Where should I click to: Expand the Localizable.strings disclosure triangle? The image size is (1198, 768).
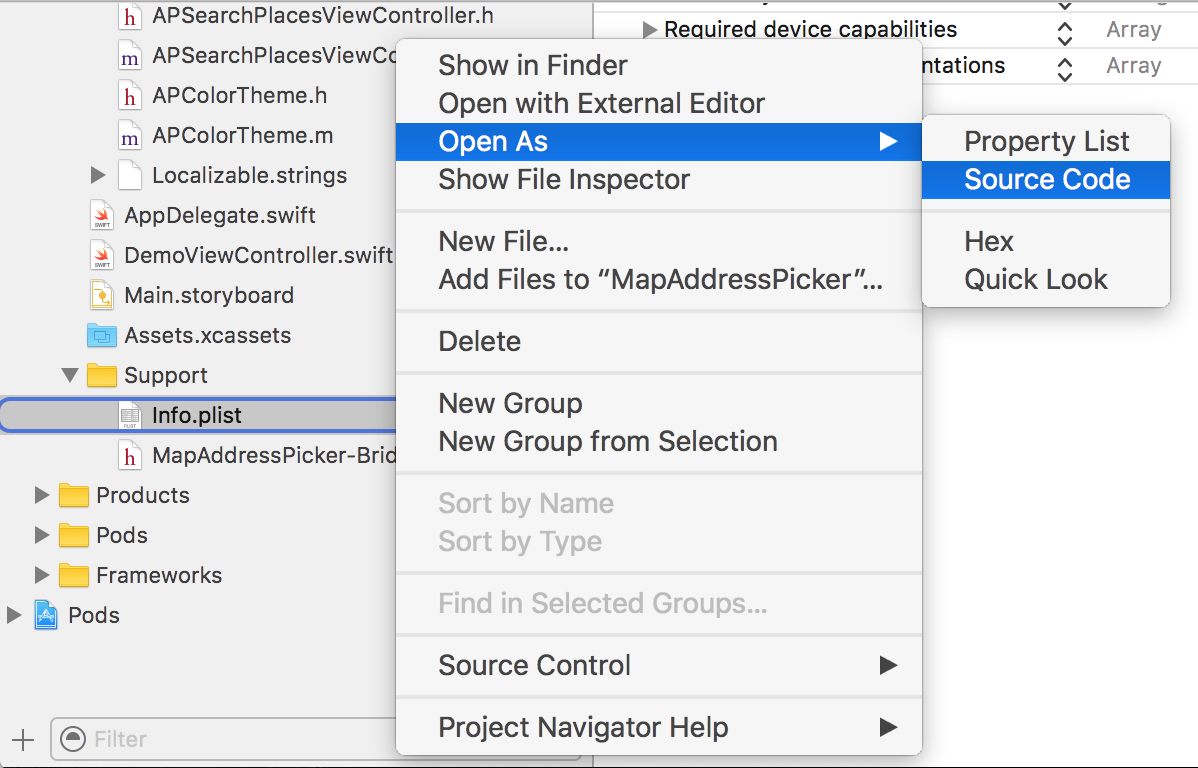98,176
